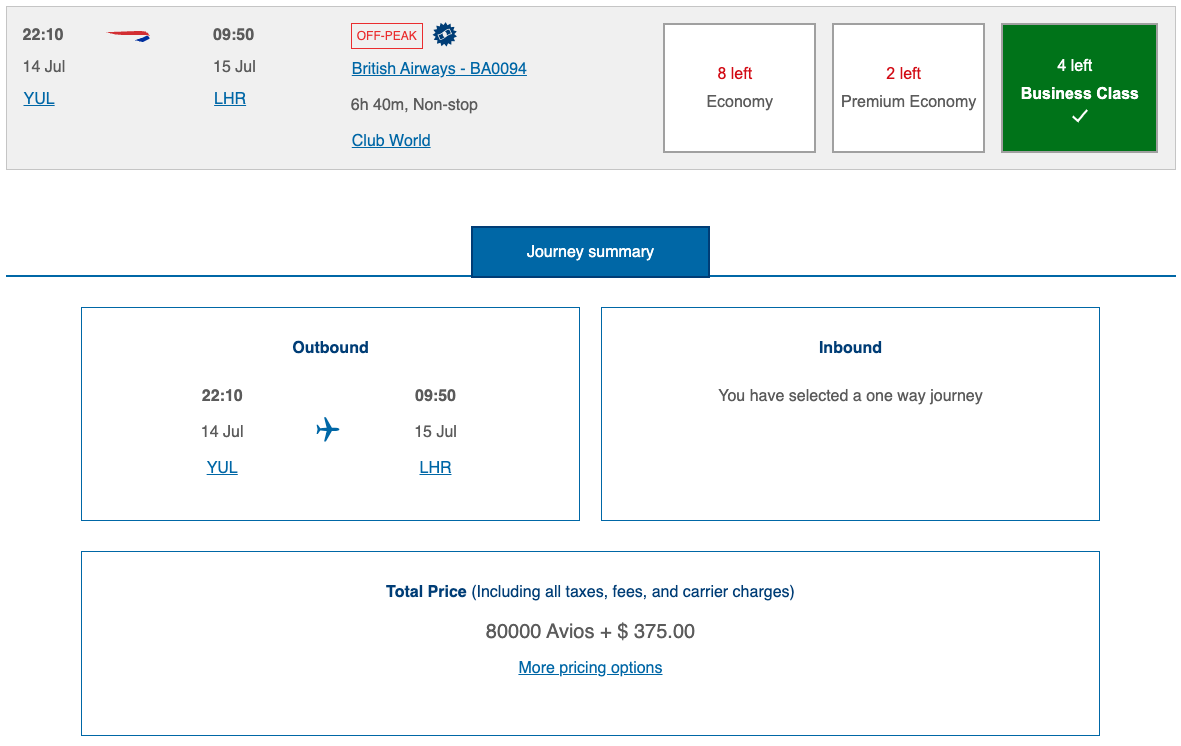The height and width of the screenshot is (746, 1181).
Task: Click the Total Price heading
Action: click(x=427, y=591)
